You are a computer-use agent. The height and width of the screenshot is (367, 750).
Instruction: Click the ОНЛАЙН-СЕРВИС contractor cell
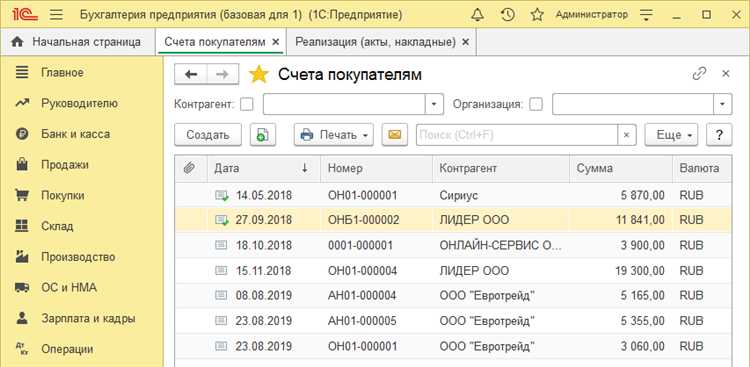[x=501, y=245]
